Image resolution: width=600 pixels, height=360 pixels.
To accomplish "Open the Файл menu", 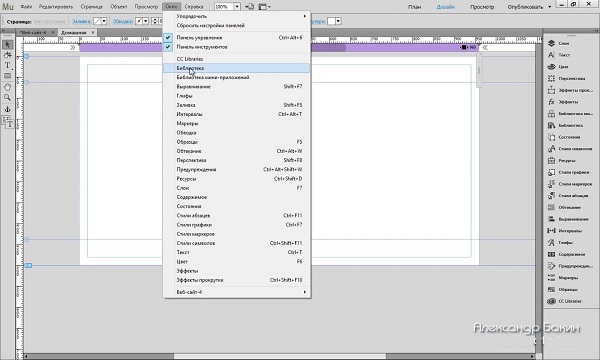I will 26,7.
